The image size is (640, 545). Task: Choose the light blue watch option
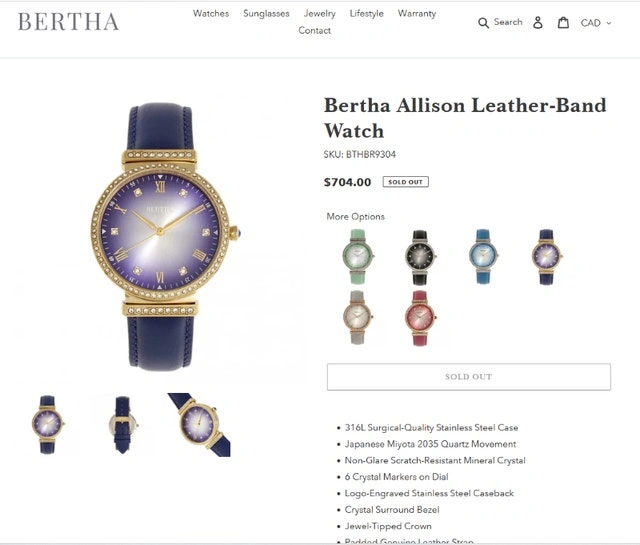[x=483, y=256]
